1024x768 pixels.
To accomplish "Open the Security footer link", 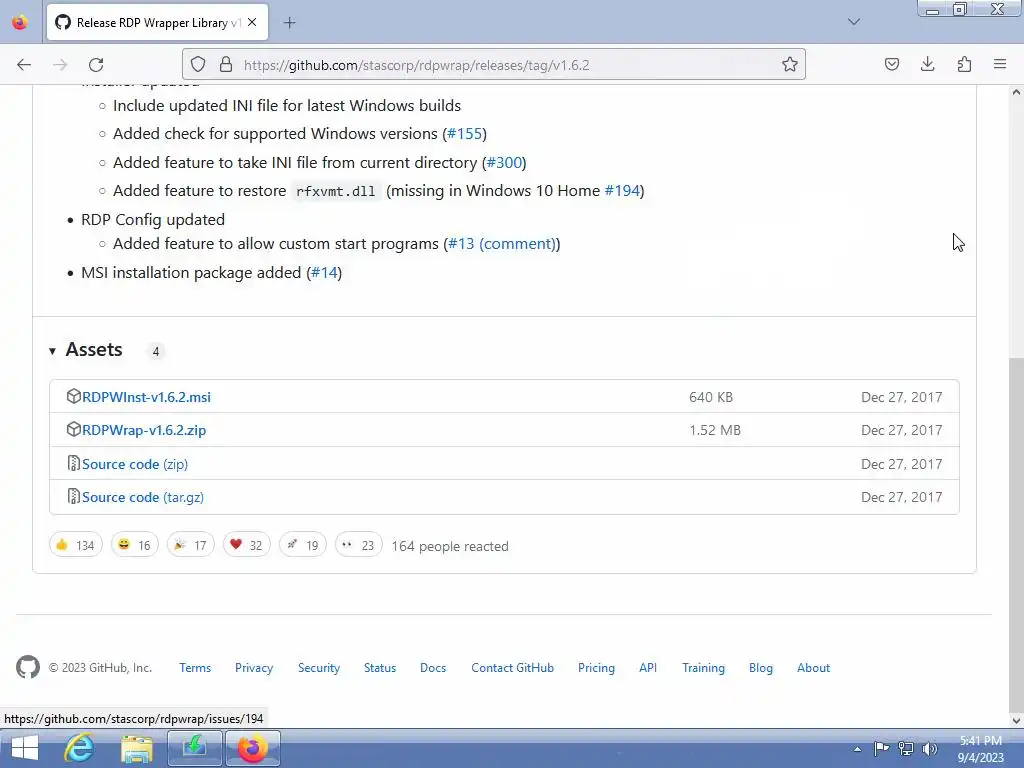I will 319,668.
